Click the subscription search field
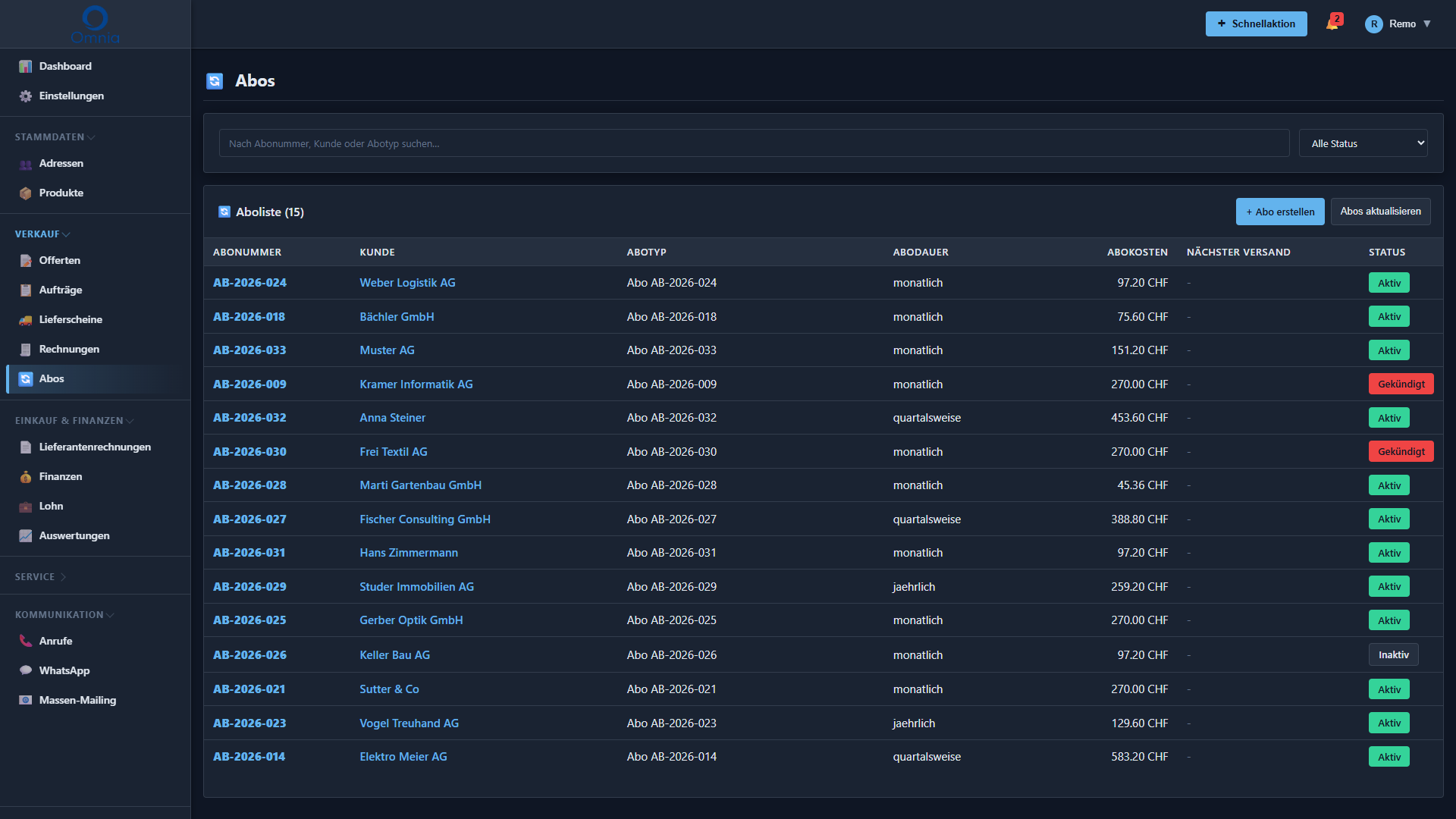Screen dimensions: 1456x819 pos(754,143)
